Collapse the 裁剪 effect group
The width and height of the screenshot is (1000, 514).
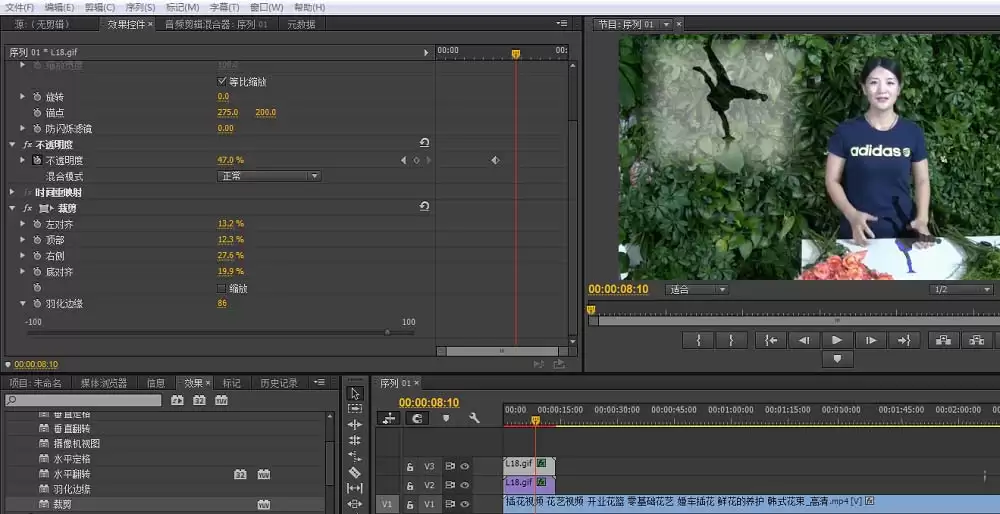pyautogui.click(x=12, y=208)
